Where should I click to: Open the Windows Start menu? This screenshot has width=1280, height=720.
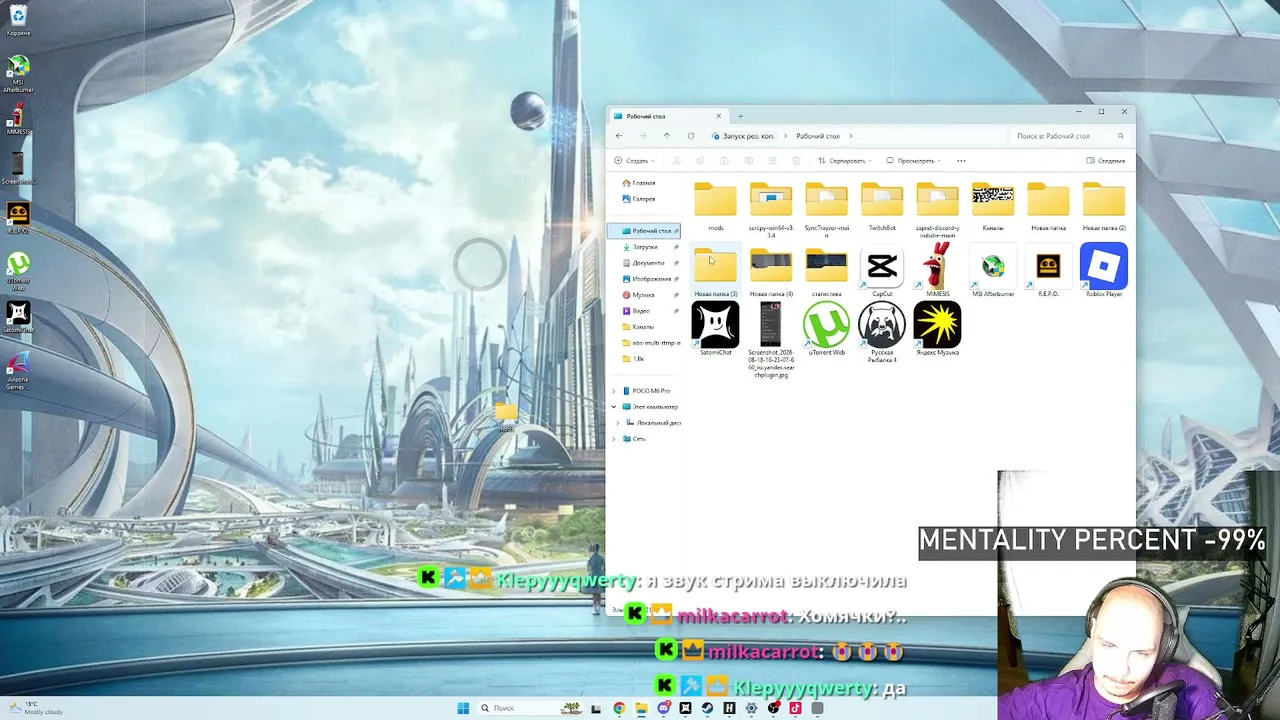(x=463, y=708)
